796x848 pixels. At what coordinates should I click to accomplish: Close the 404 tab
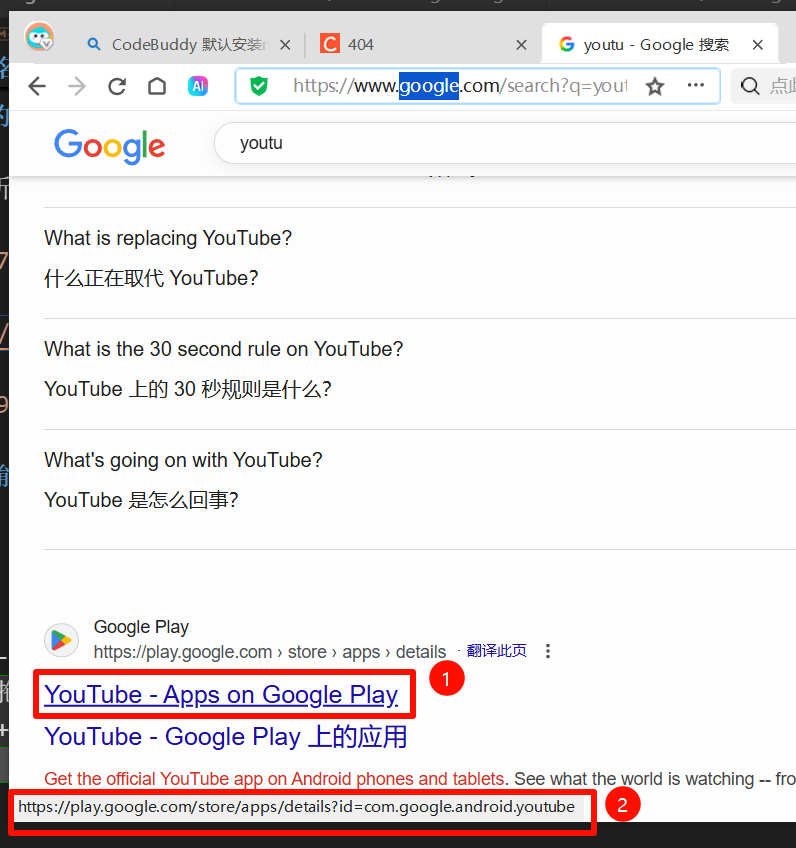pyautogui.click(x=521, y=45)
